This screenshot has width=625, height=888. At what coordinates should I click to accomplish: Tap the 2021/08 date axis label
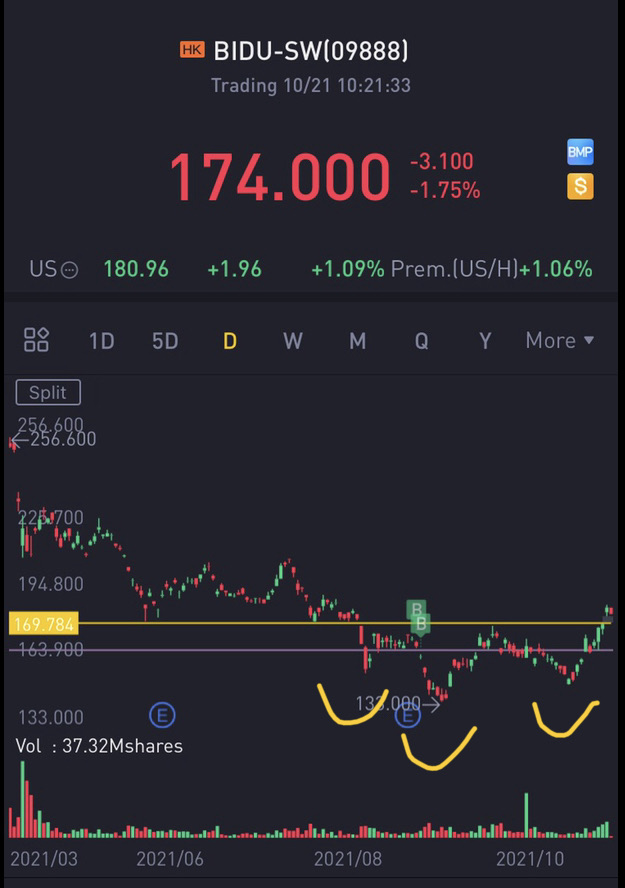[x=348, y=859]
